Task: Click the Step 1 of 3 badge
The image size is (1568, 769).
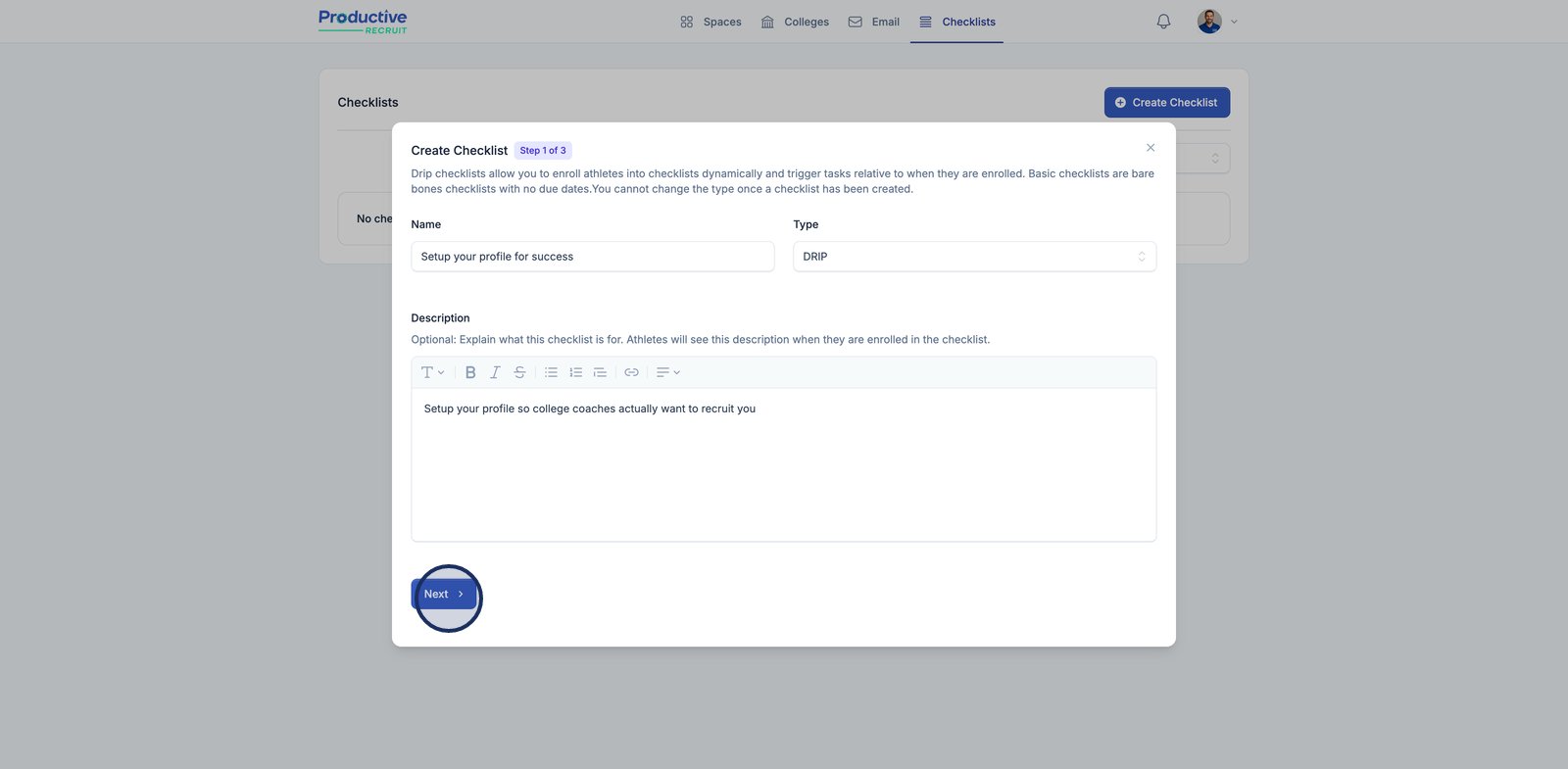Action: (x=543, y=151)
